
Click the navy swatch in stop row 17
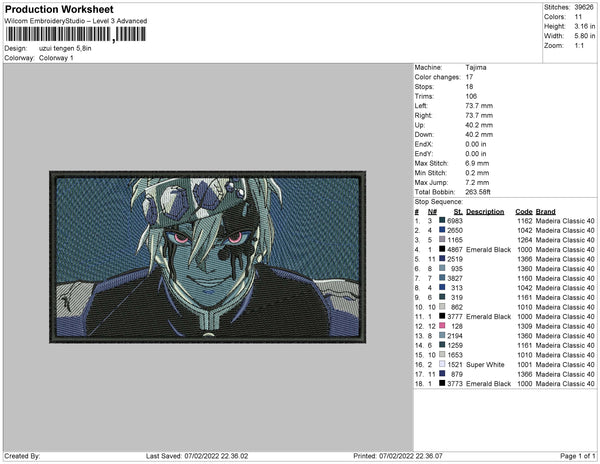[442, 374]
